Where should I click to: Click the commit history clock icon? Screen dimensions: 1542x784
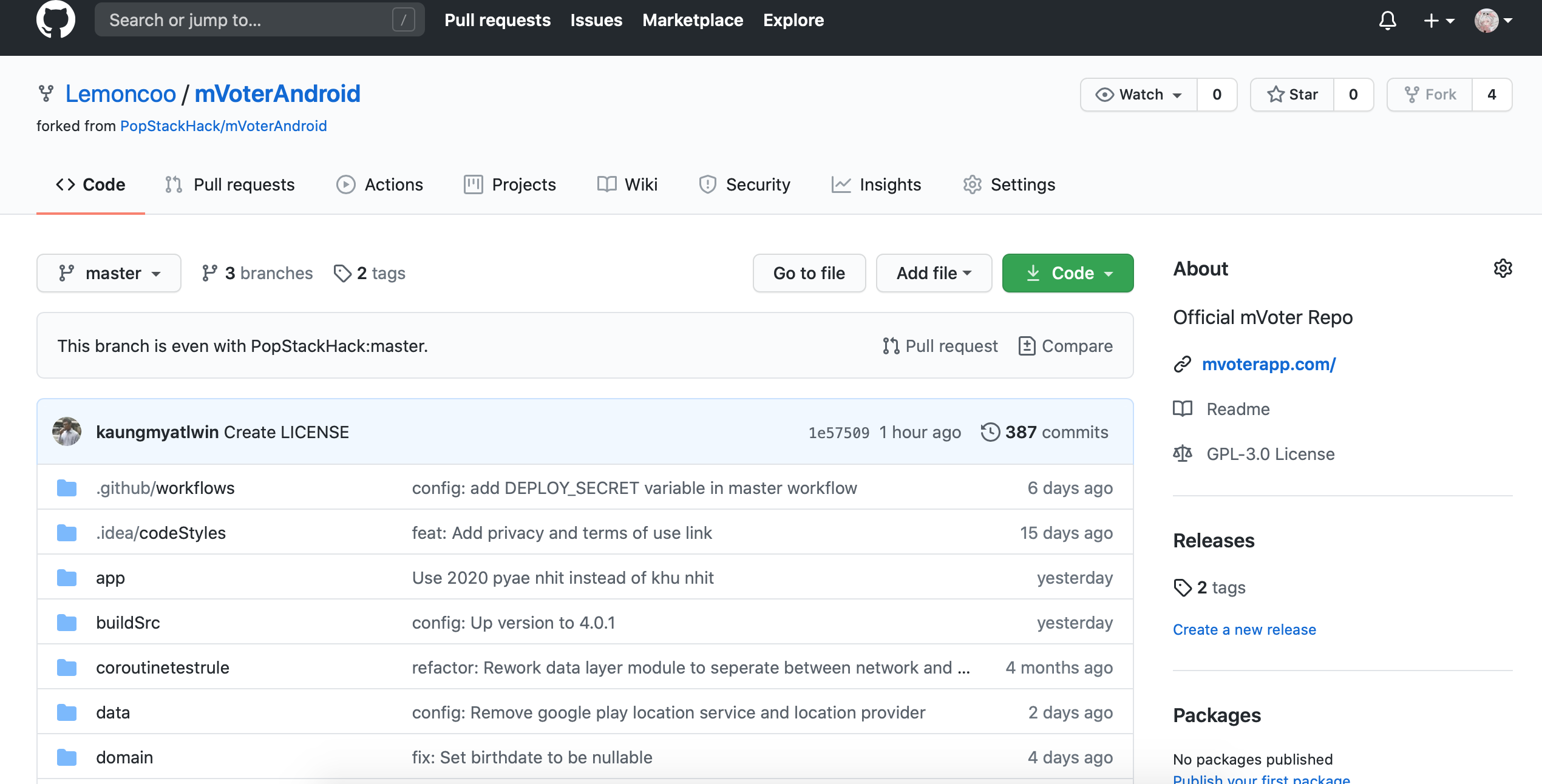(x=990, y=432)
